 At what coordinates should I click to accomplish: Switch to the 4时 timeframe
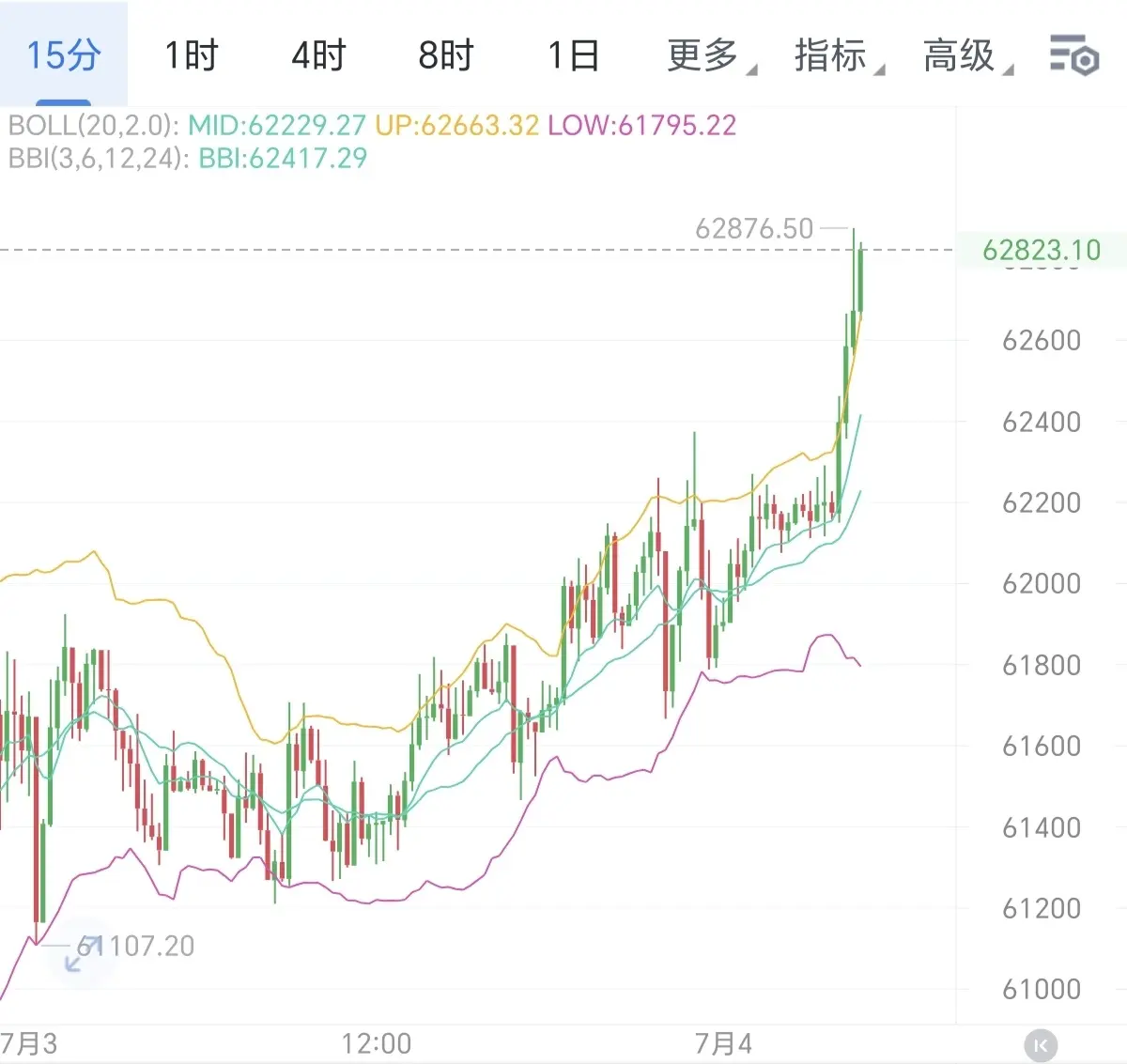[x=318, y=55]
